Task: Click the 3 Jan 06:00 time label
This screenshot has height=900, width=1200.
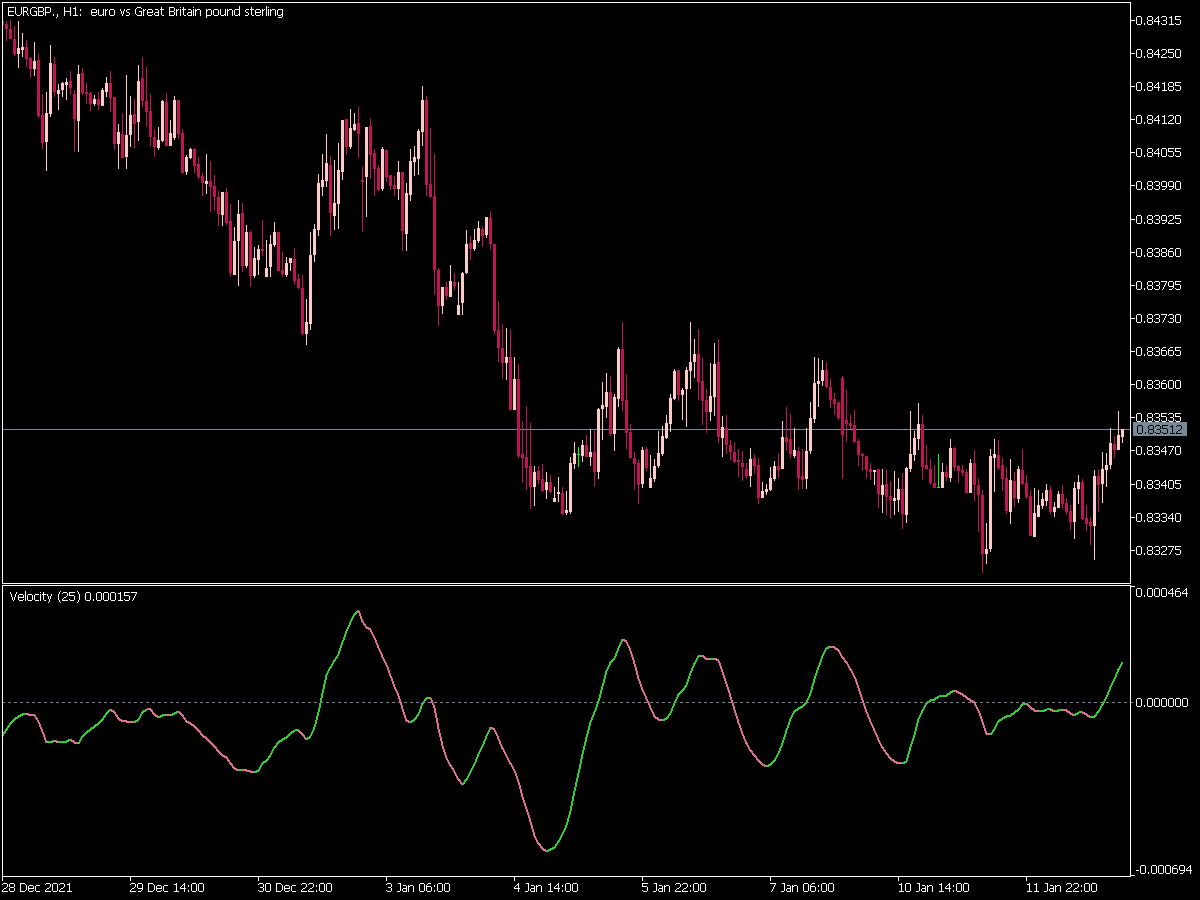Action: tap(418, 887)
